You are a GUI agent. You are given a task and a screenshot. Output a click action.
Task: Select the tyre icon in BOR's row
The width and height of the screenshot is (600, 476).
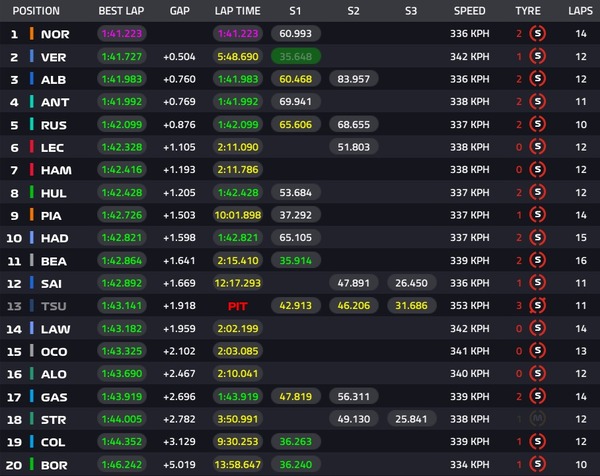click(541, 464)
